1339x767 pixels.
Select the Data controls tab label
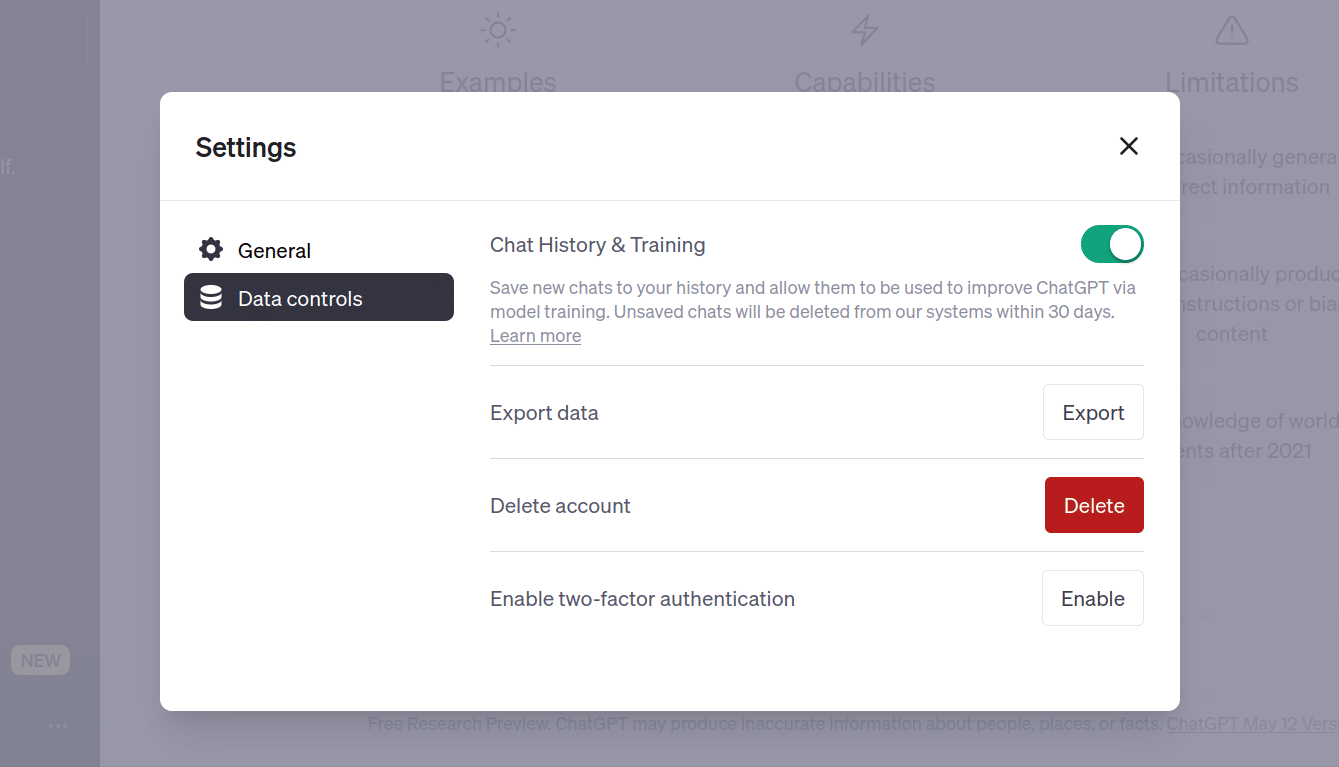click(300, 299)
